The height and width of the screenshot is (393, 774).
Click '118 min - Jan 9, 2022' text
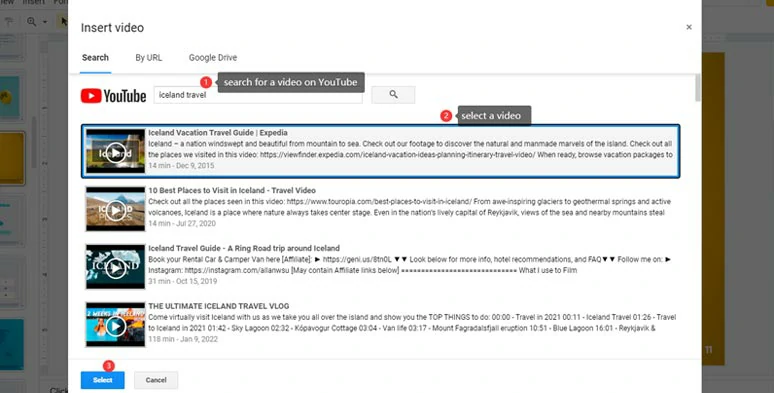pos(182,339)
